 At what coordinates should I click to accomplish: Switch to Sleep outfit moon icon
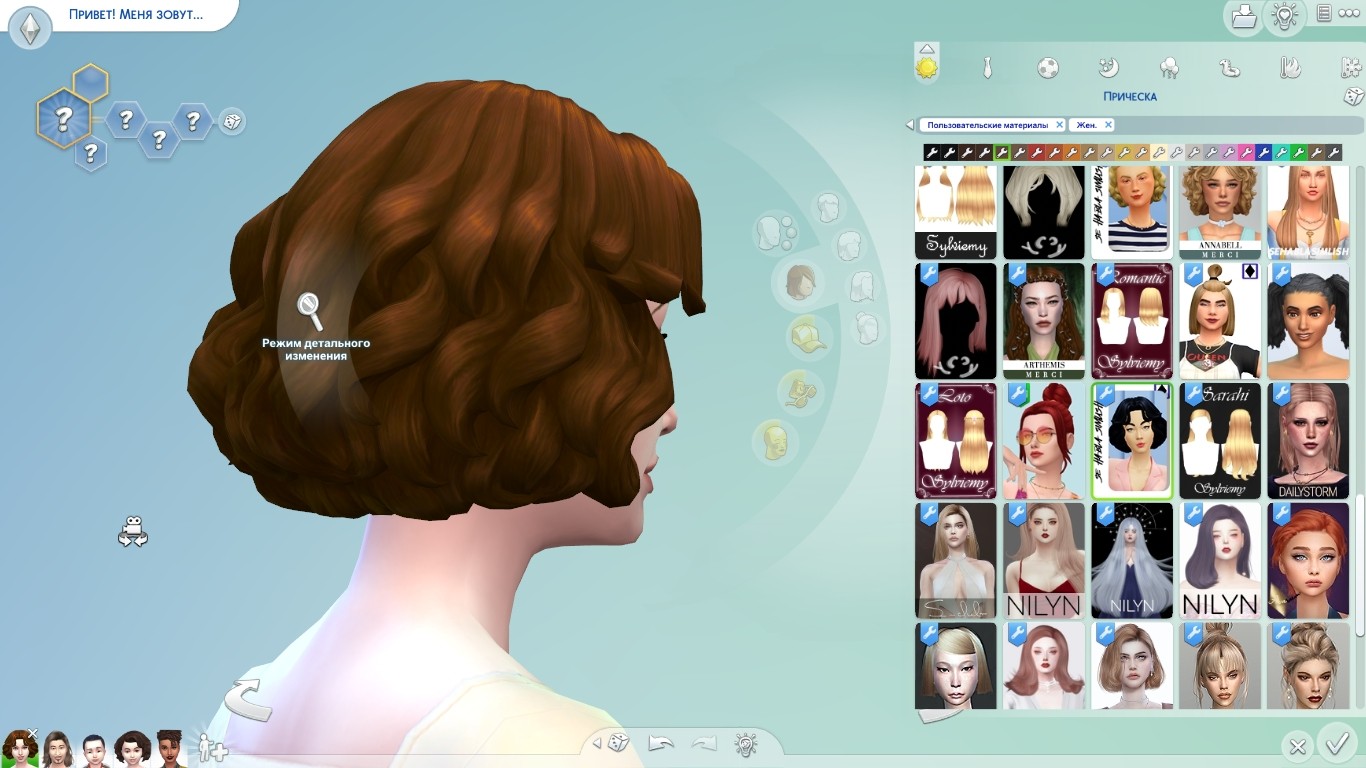coord(1108,68)
